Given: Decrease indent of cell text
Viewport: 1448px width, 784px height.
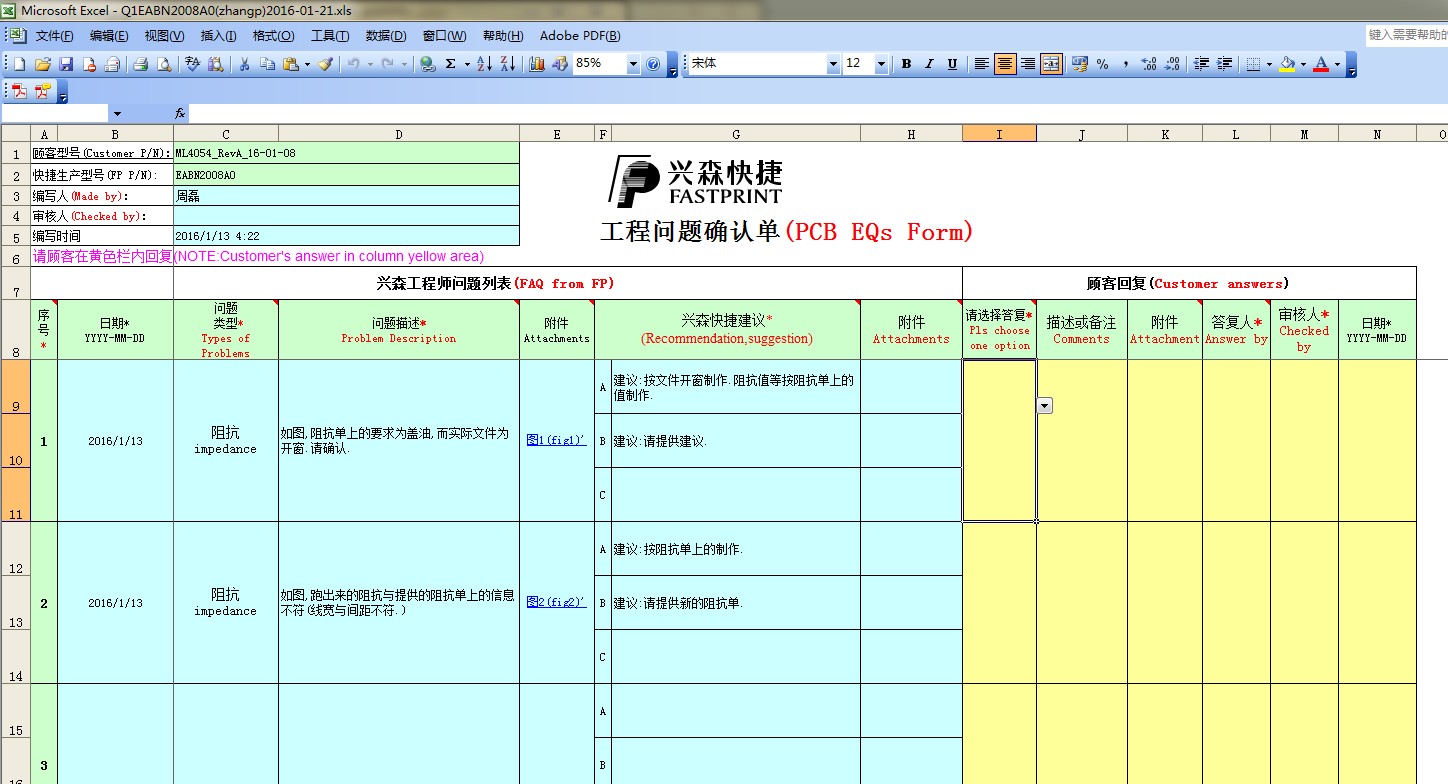Looking at the screenshot, I should click(1201, 64).
